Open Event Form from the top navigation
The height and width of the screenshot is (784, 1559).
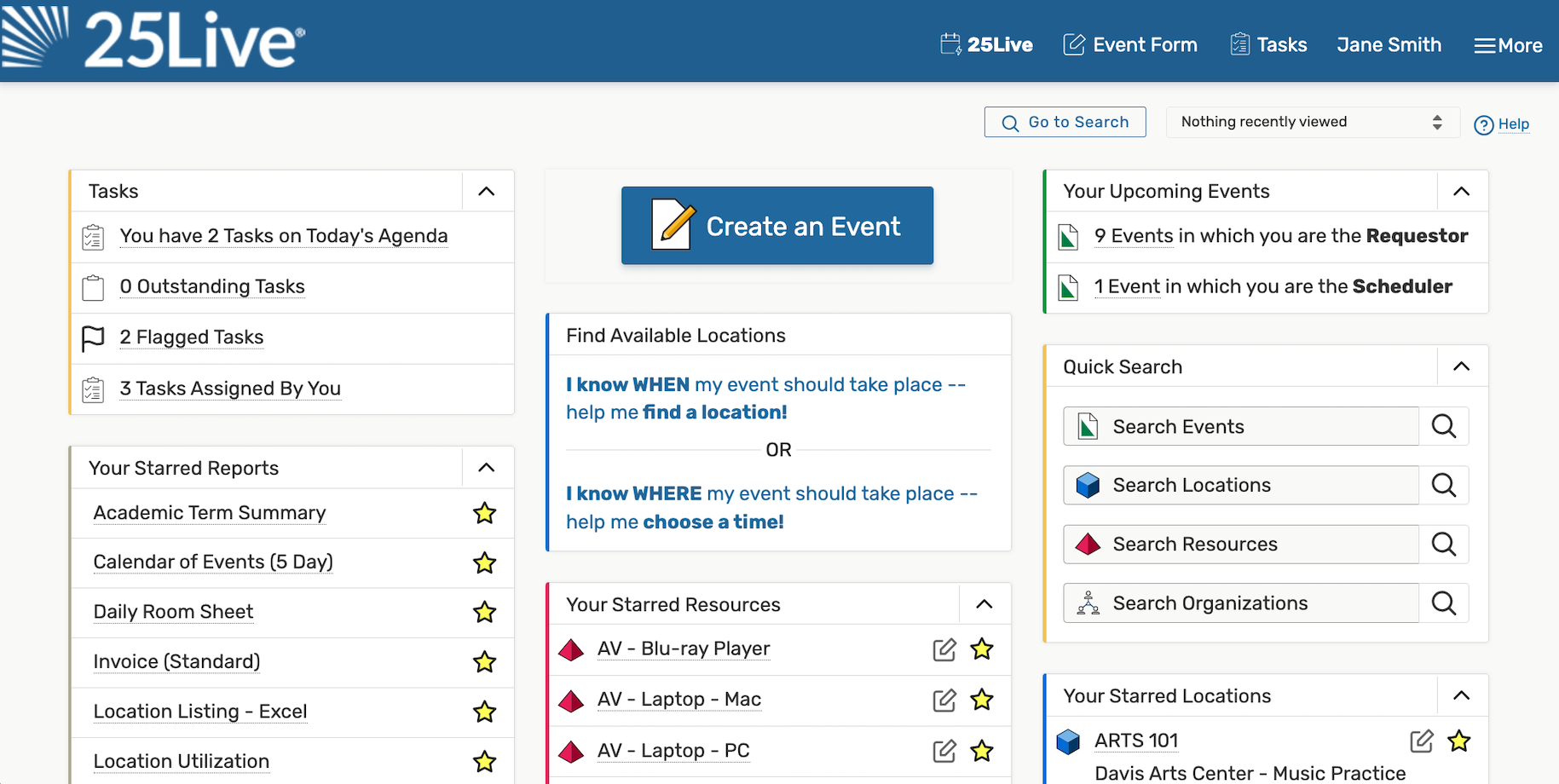(x=1130, y=44)
